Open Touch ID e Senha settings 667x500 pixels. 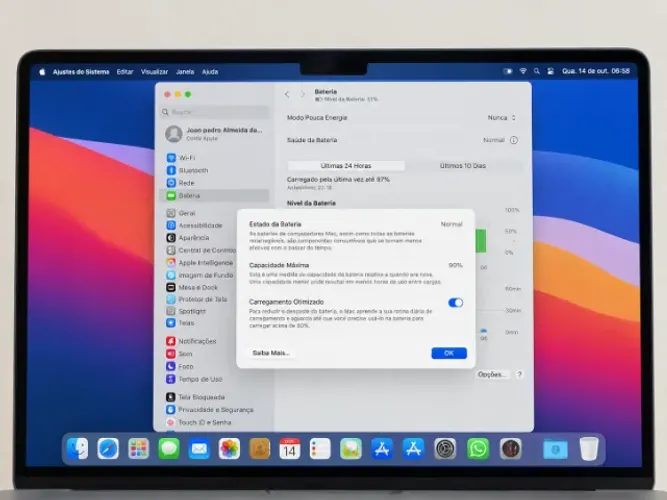214,423
